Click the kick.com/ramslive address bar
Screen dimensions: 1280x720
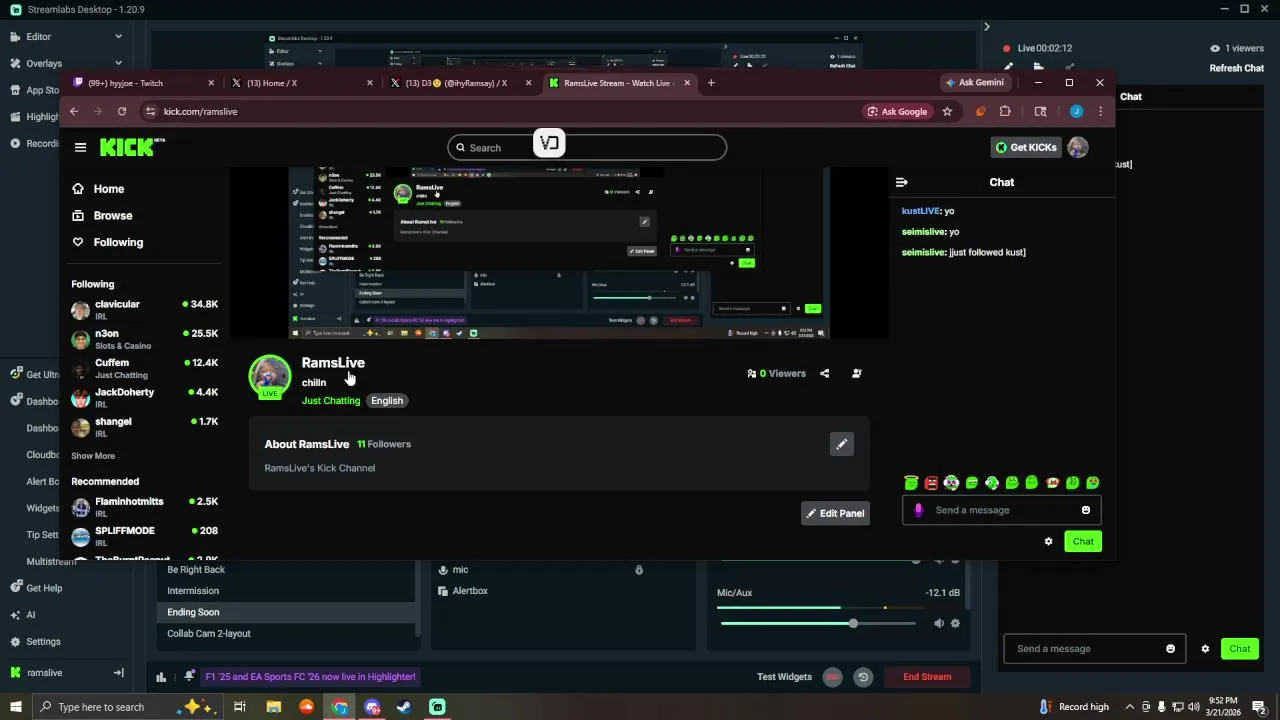pyautogui.click(x=500, y=112)
